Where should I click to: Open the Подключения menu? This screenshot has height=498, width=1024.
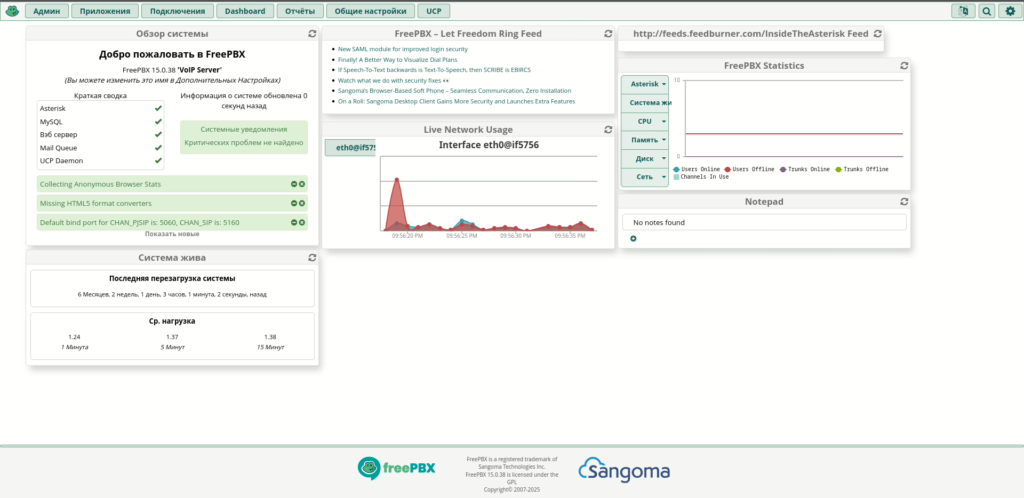tap(178, 11)
